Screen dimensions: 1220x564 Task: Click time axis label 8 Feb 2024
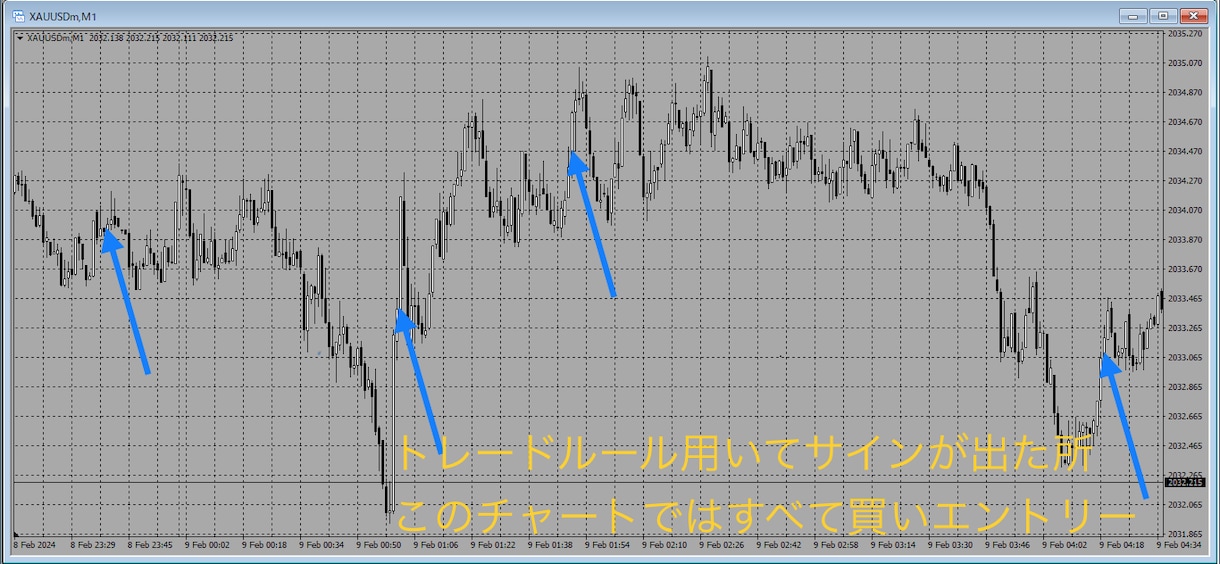32,546
